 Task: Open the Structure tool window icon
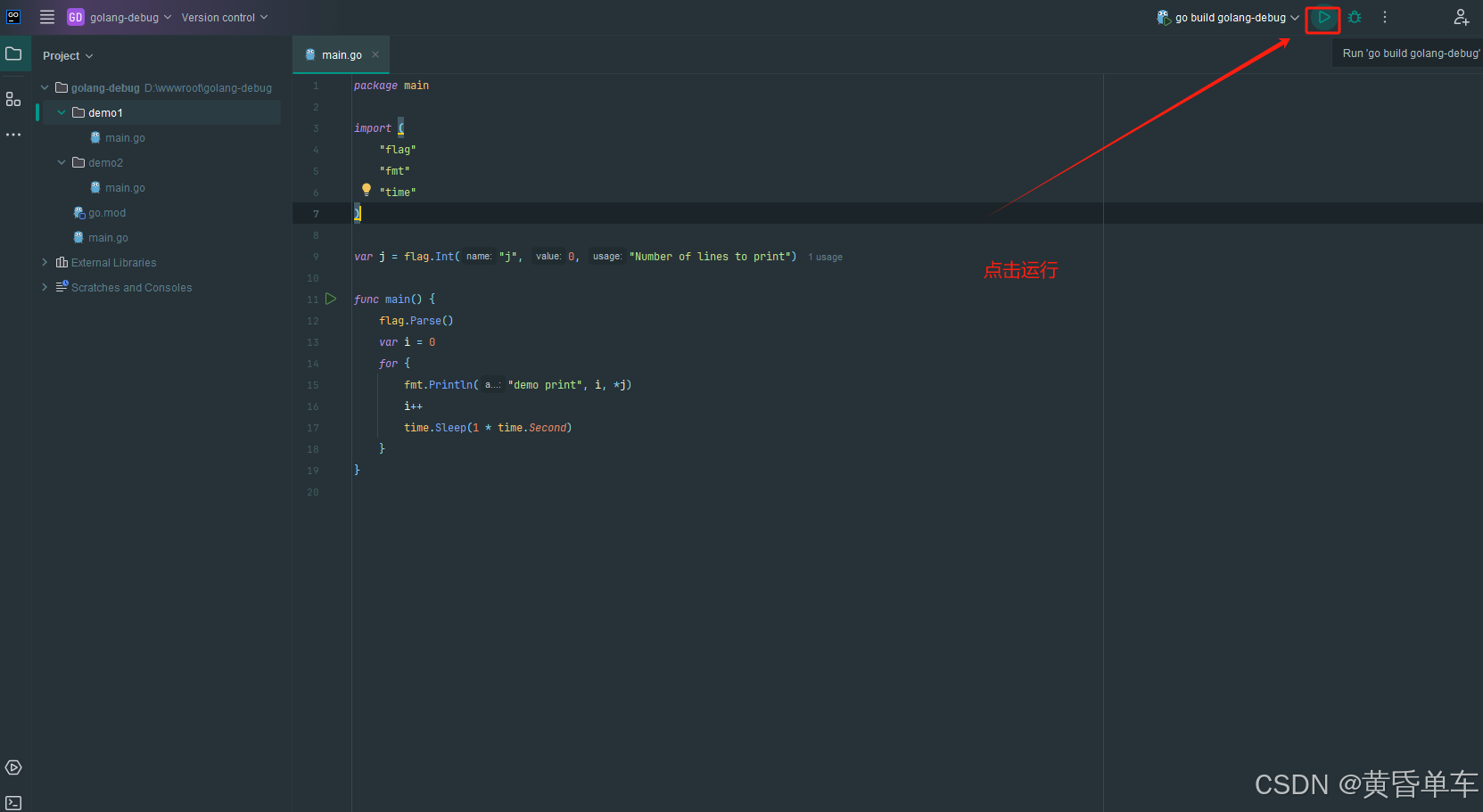tap(13, 99)
